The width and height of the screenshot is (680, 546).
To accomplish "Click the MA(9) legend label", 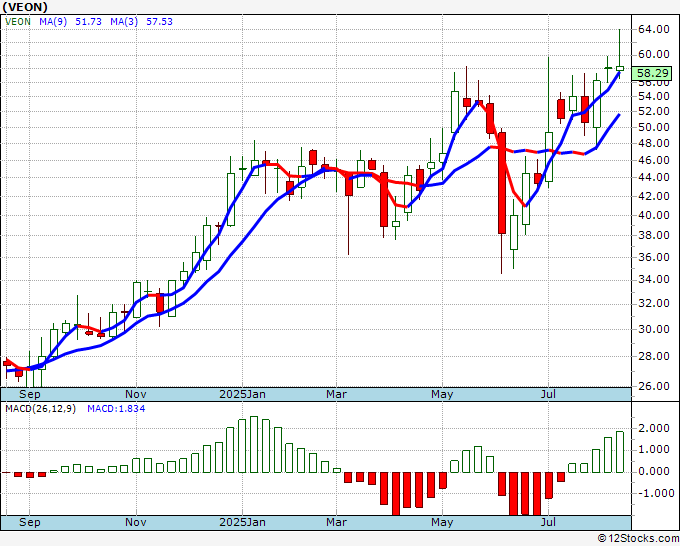I will (53, 22).
